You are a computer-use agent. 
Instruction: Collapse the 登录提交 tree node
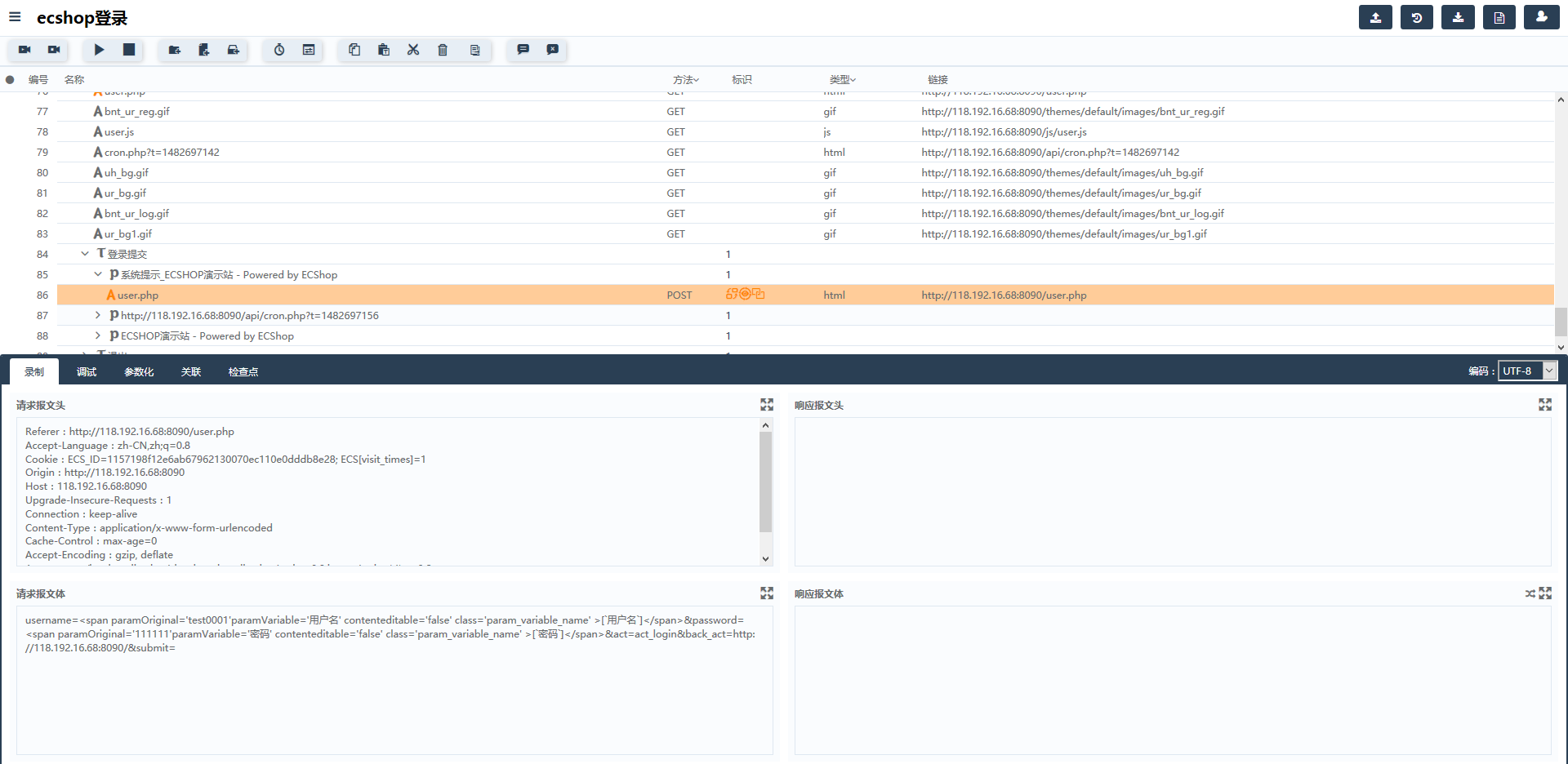coord(85,254)
